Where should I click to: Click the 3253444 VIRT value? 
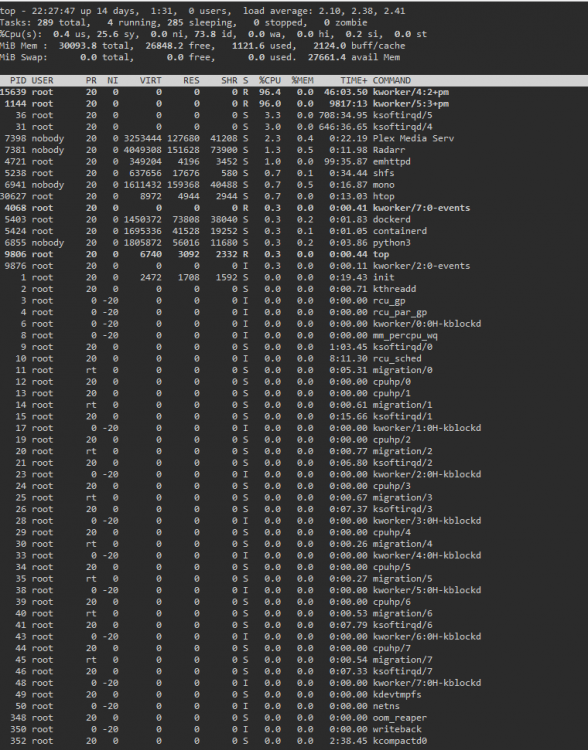pos(143,138)
